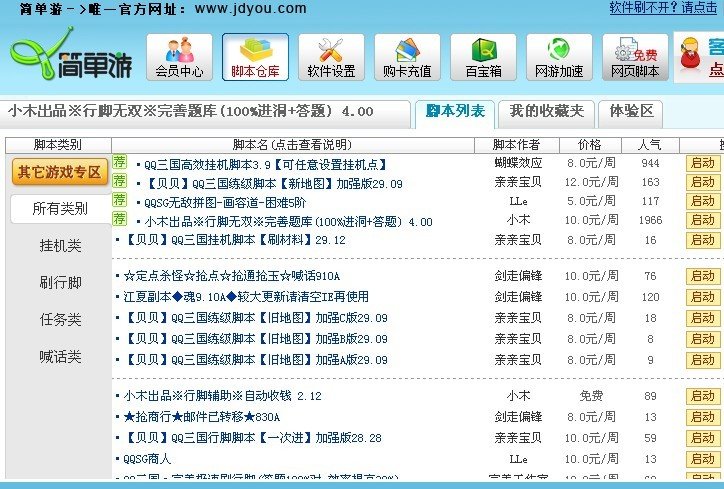Viewport: 724px width, 489px height.
Task: Open 小木出品行脚辅助自动收钱 2.12
Action: point(222,396)
